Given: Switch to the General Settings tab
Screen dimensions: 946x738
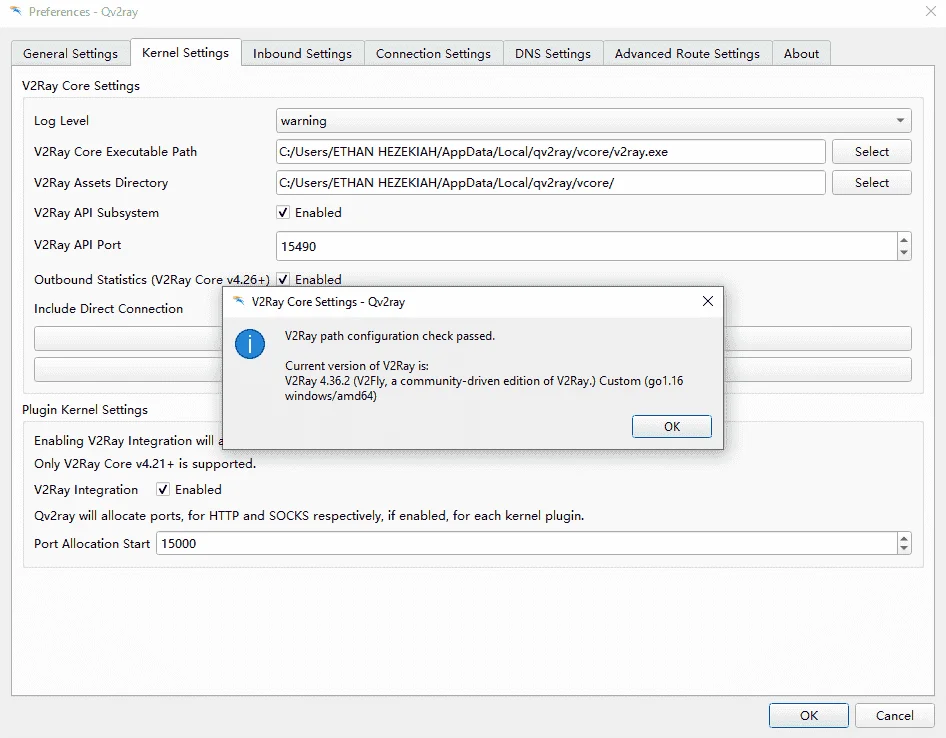Looking at the screenshot, I should pyautogui.click(x=70, y=54).
